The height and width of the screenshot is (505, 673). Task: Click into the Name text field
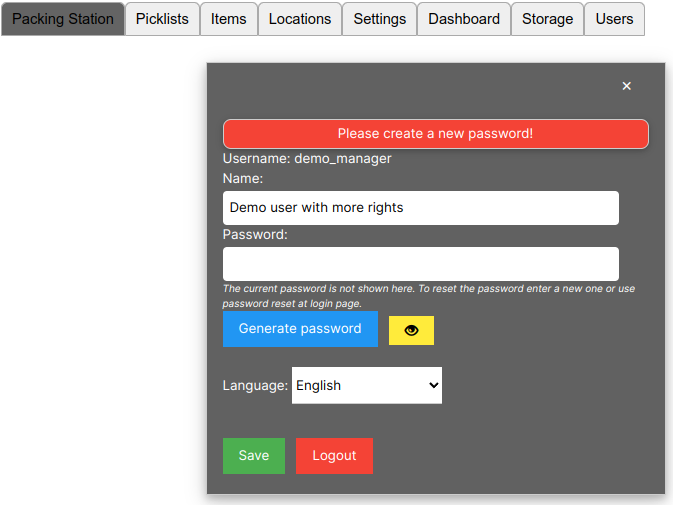point(421,208)
